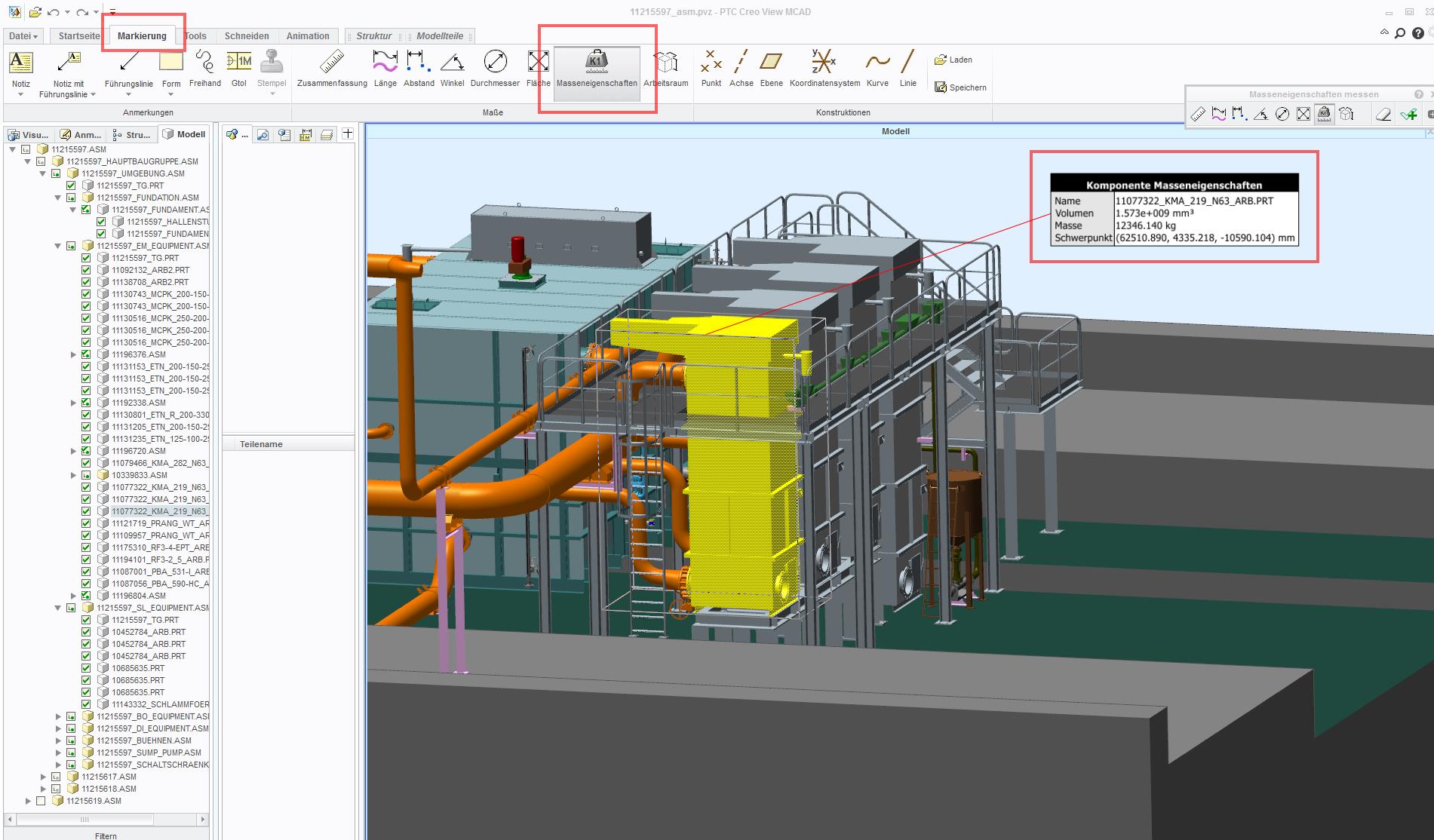Collapse the 11215597_SL_EQUIPMENT.ASM node
This screenshot has width=1434, height=840.
pyautogui.click(x=58, y=608)
